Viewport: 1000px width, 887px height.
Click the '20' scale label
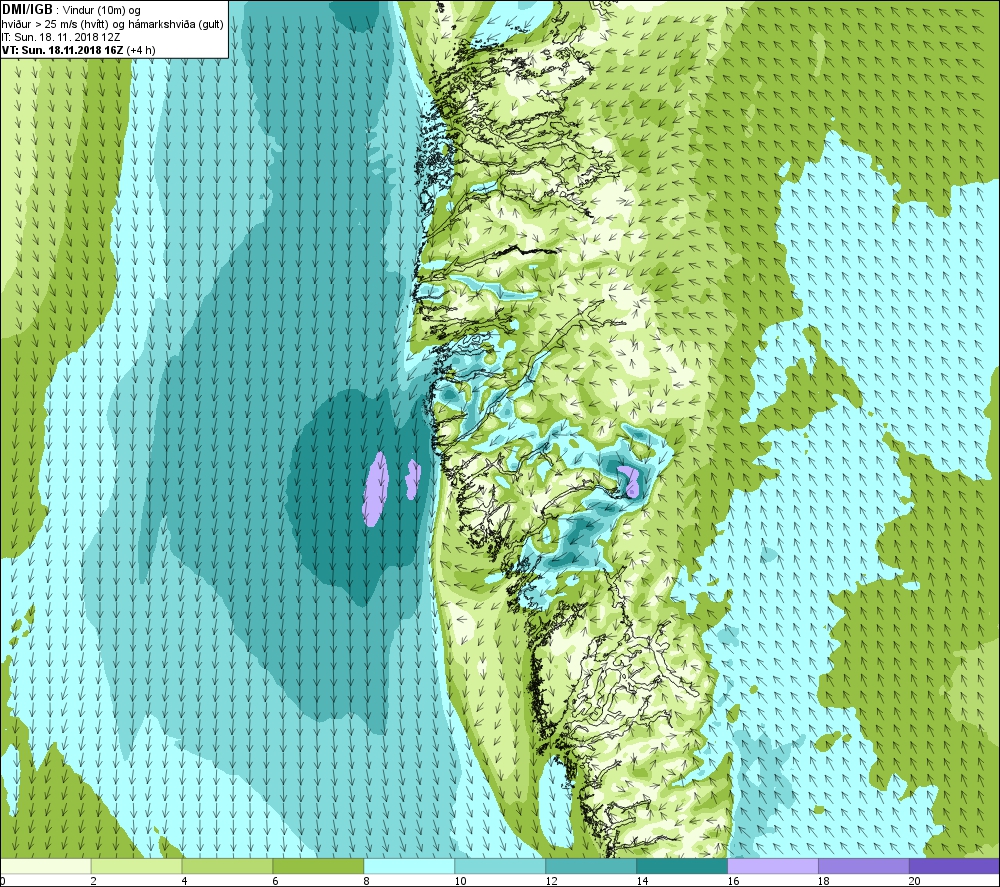(915, 881)
